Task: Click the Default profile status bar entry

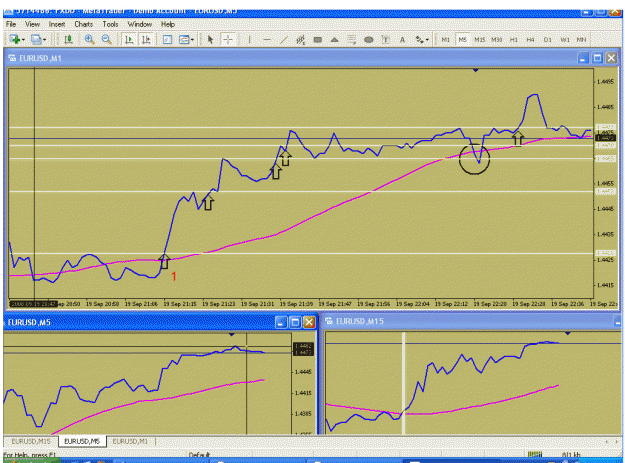Action: click(199, 455)
